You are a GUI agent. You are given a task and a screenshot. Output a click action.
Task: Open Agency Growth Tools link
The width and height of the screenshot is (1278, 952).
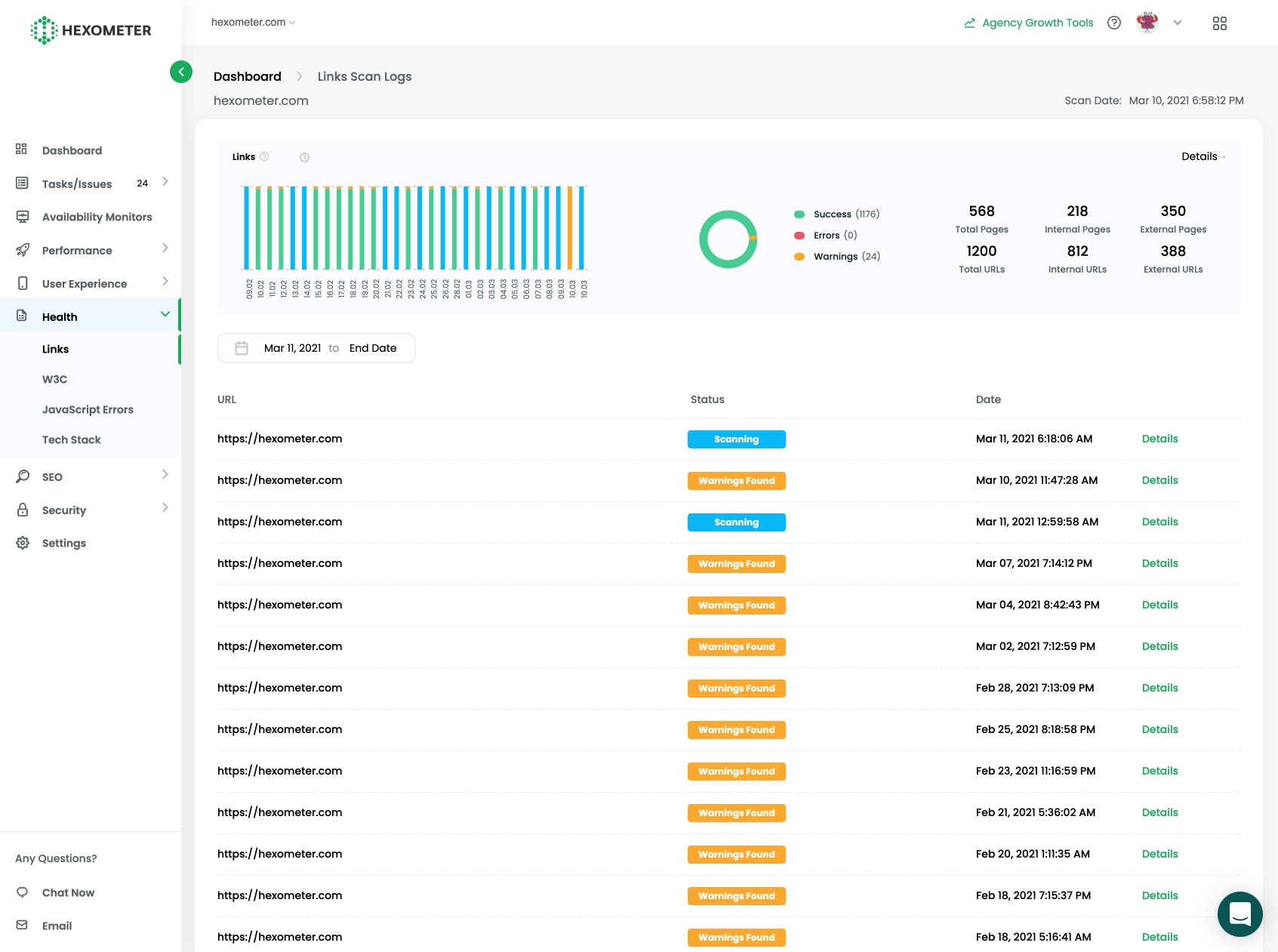pyautogui.click(x=1038, y=23)
